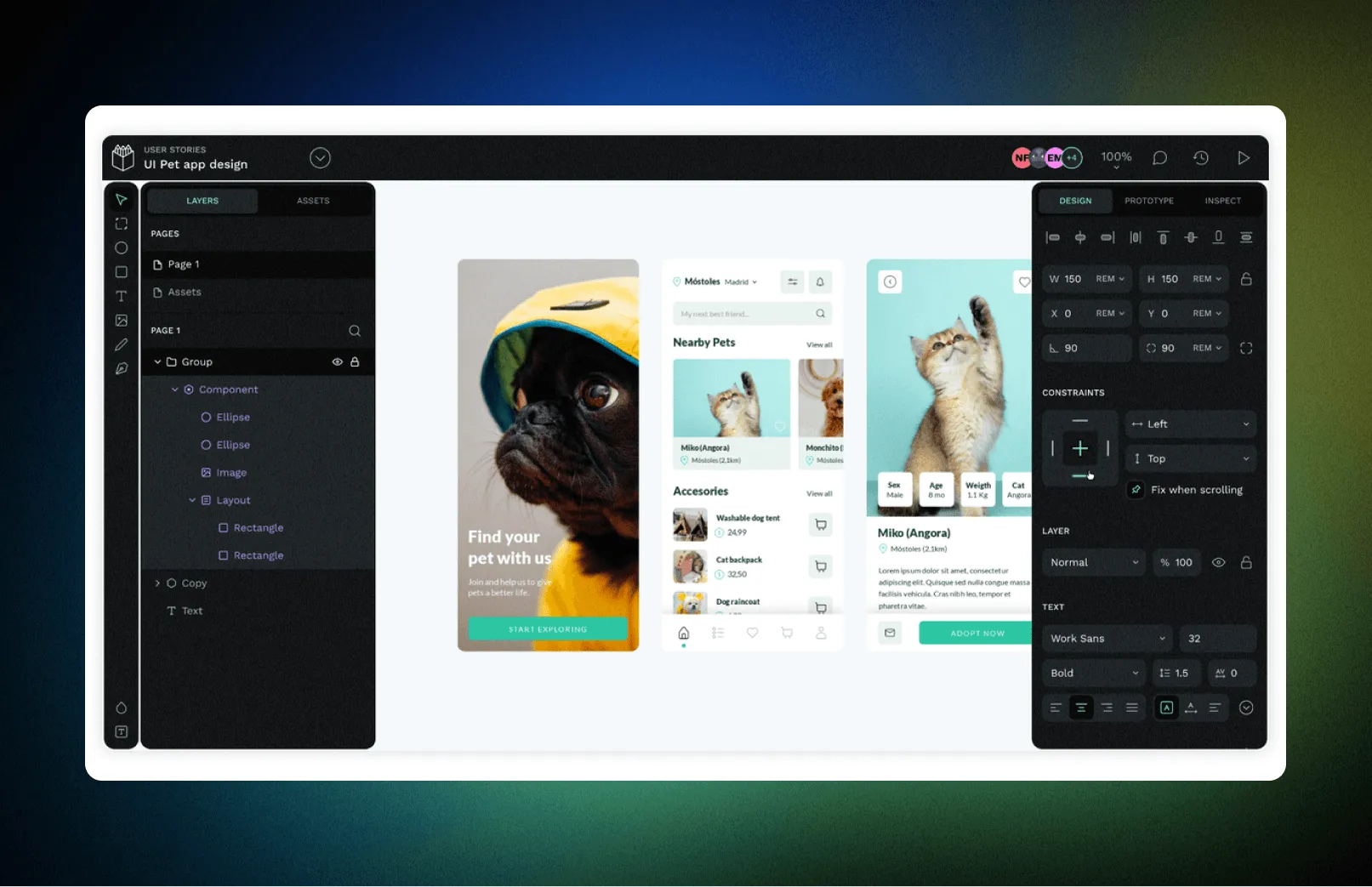Open version history clock icon
Screen dimensions: 1372x887
tap(1201, 158)
